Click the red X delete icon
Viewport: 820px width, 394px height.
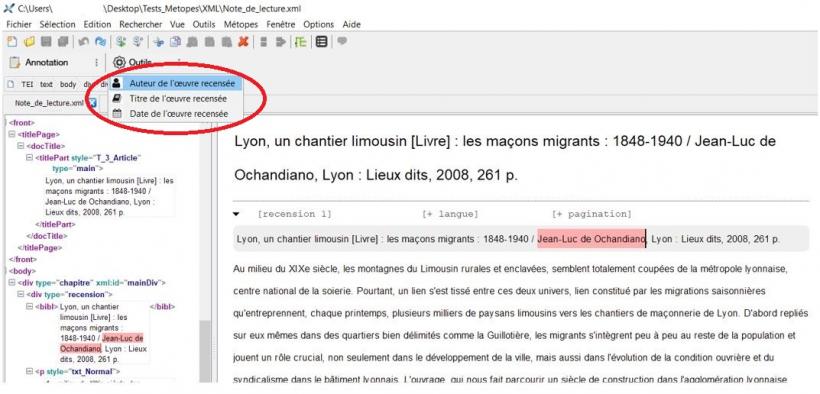243,42
